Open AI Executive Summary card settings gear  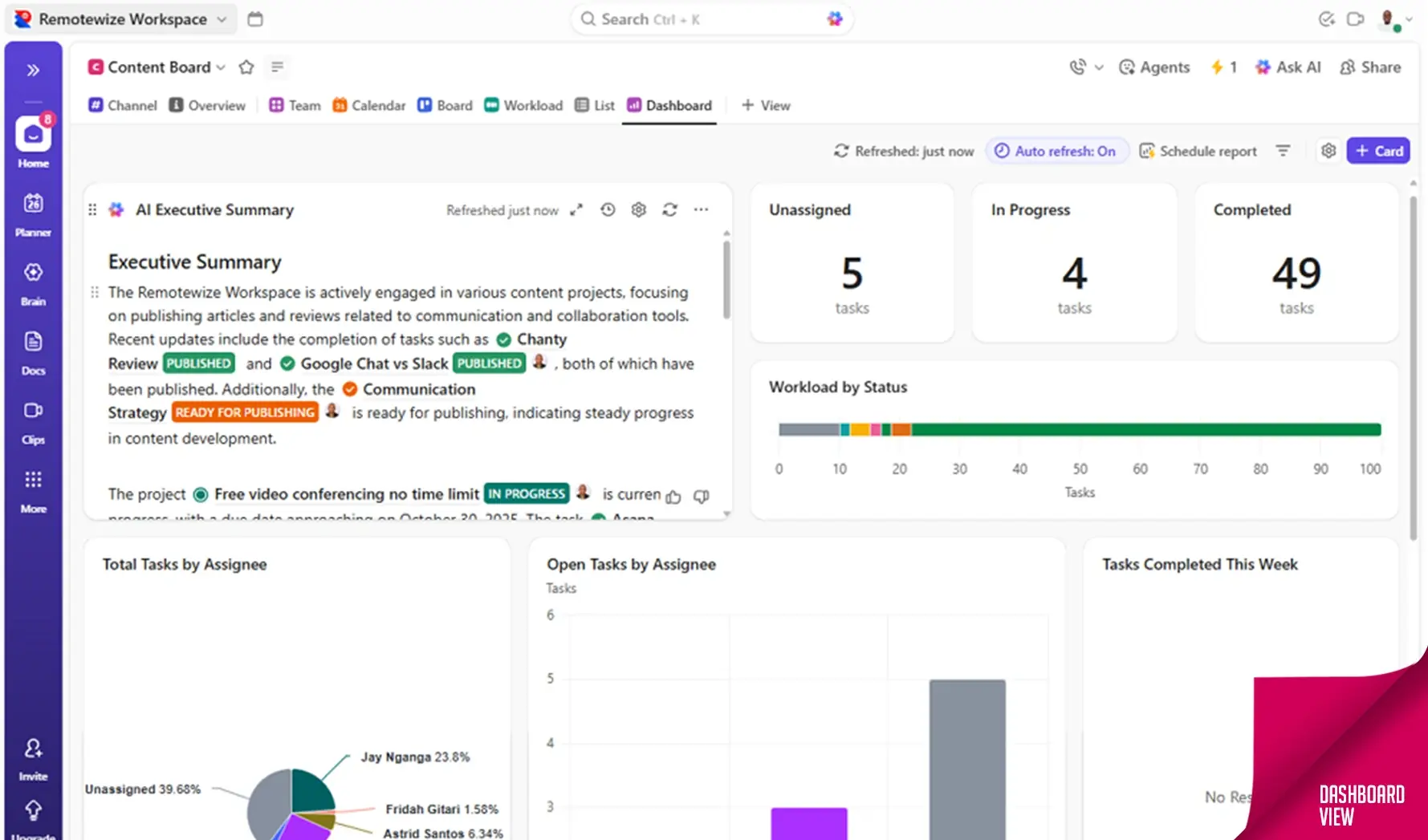click(x=638, y=210)
